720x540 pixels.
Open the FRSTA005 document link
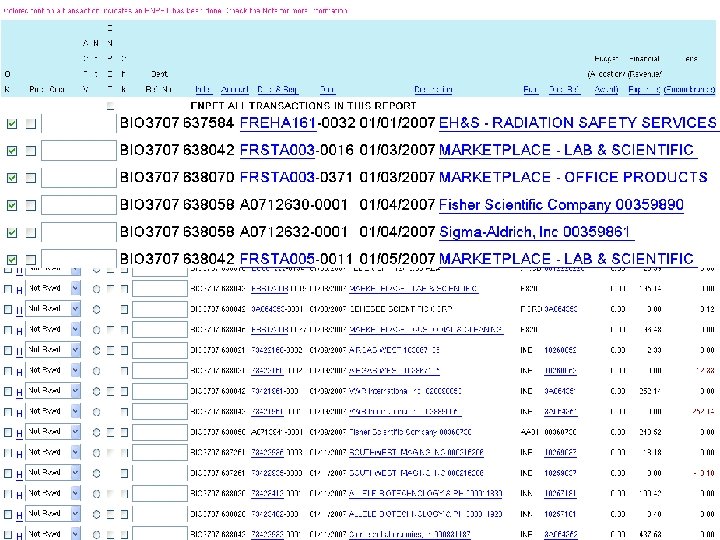277,259
